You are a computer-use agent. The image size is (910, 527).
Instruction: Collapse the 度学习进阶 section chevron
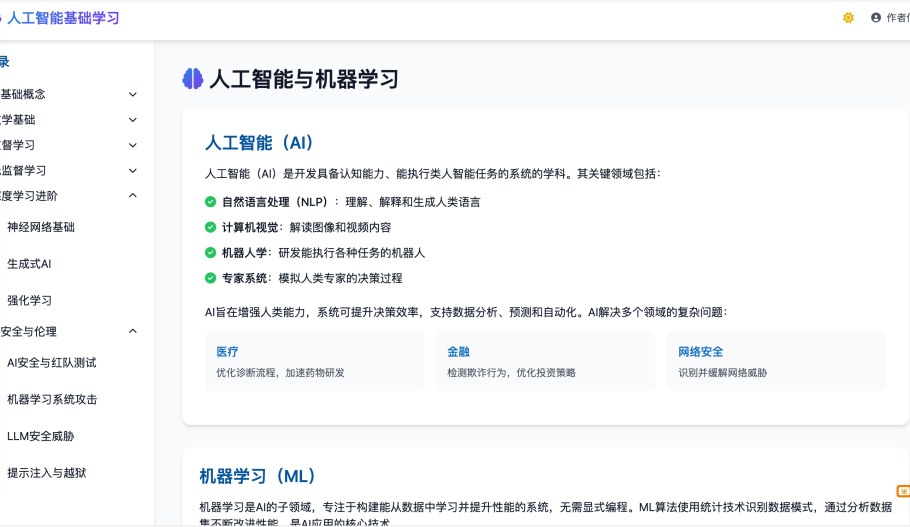pyautogui.click(x=133, y=196)
